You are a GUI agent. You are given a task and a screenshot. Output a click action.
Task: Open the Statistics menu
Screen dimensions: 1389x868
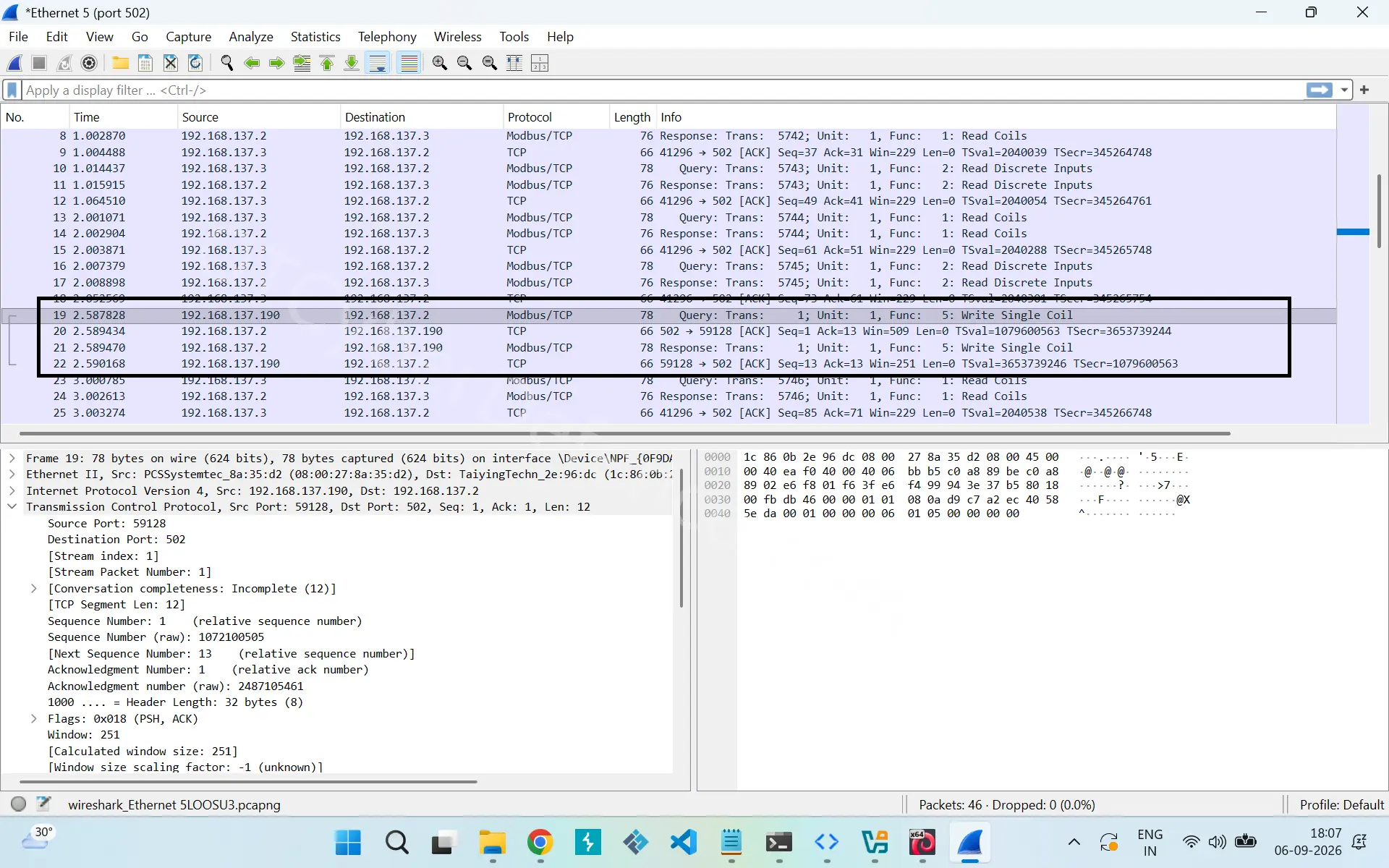[x=315, y=37]
